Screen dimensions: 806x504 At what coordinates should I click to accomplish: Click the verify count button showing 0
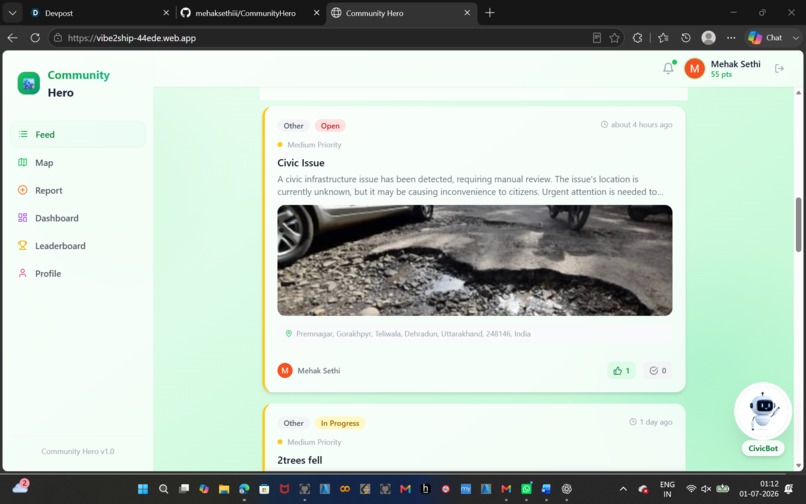[x=658, y=370]
